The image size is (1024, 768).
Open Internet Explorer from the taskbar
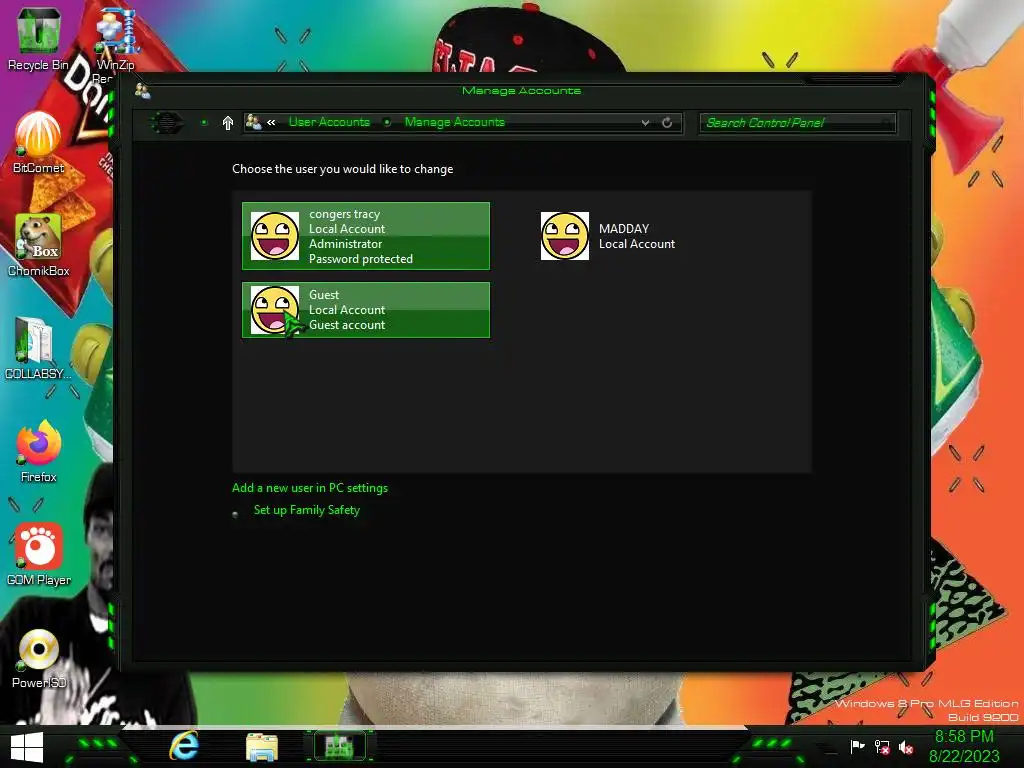click(x=184, y=746)
